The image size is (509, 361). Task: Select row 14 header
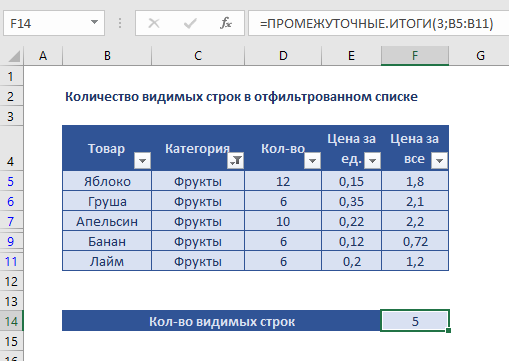click(x=11, y=321)
